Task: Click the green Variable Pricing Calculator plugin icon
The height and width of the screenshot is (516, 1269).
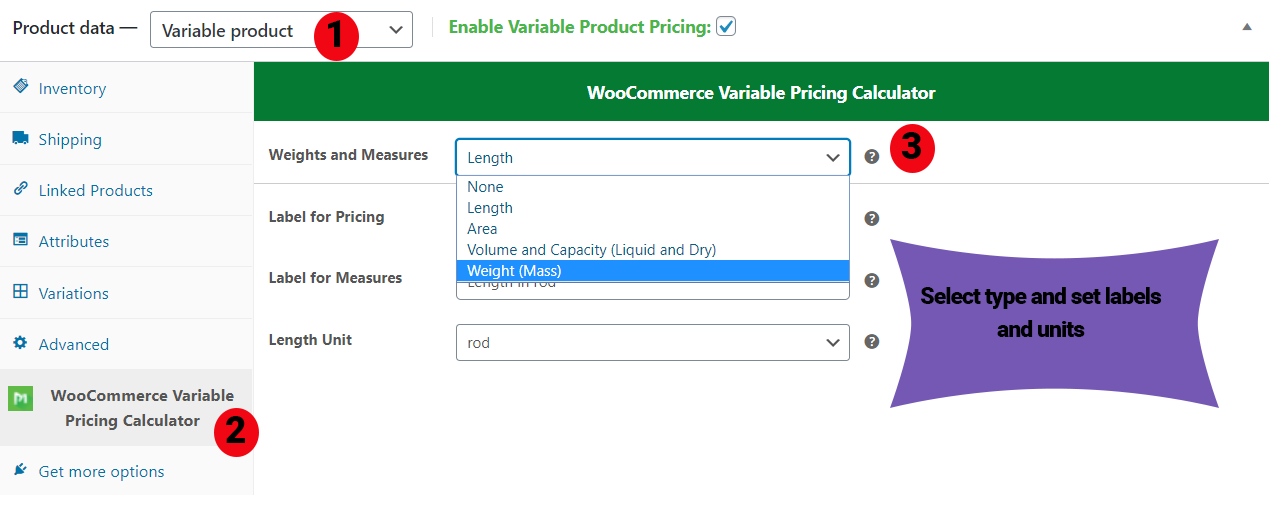Action: (20, 399)
